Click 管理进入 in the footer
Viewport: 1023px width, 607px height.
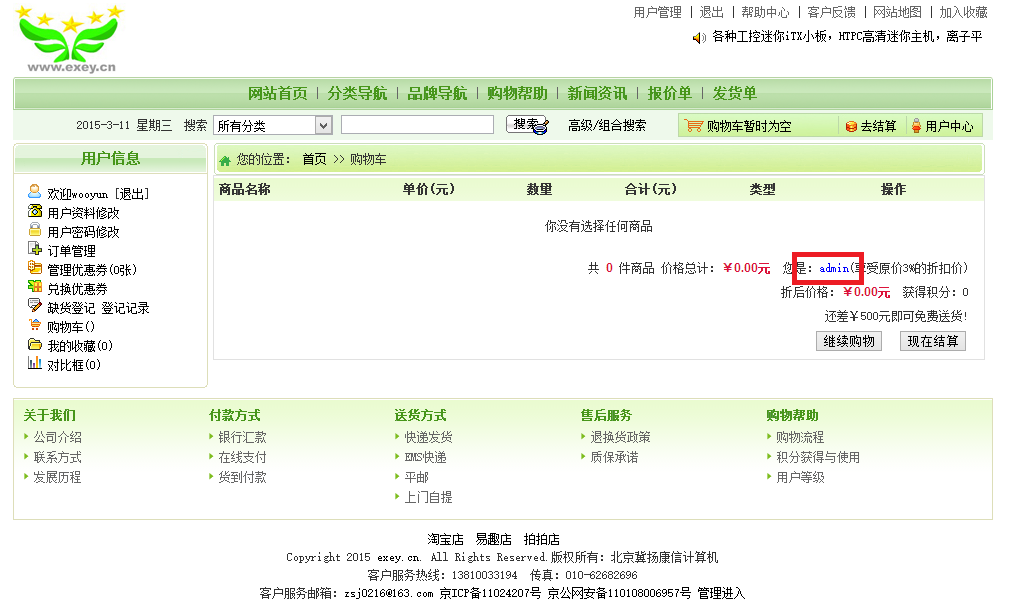click(x=721, y=593)
